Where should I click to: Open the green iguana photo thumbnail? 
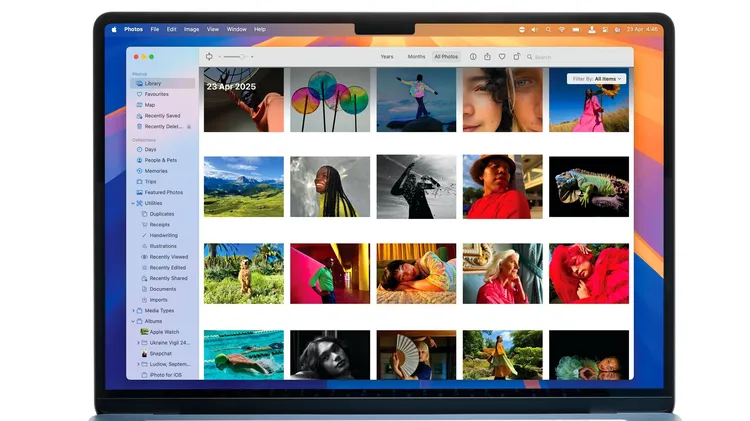coord(588,187)
